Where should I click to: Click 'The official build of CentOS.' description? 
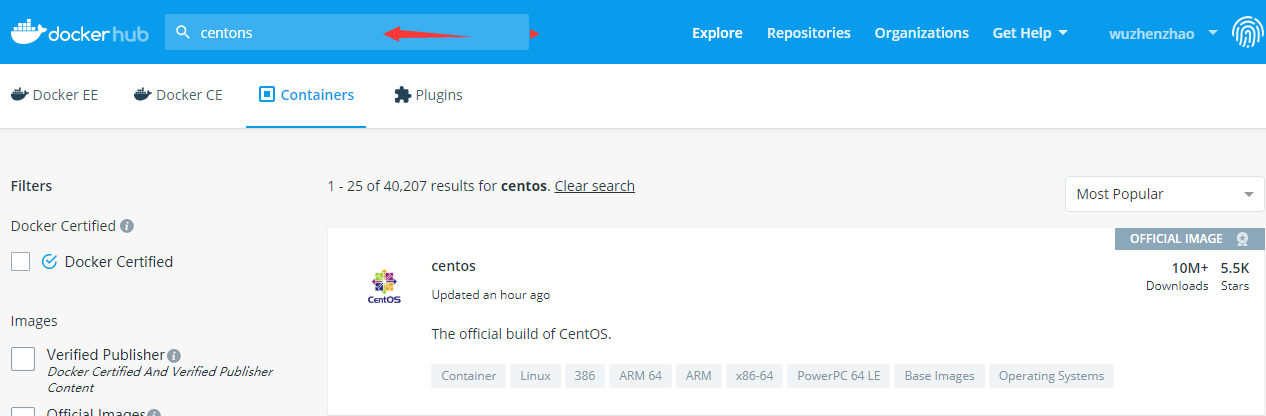(x=521, y=334)
